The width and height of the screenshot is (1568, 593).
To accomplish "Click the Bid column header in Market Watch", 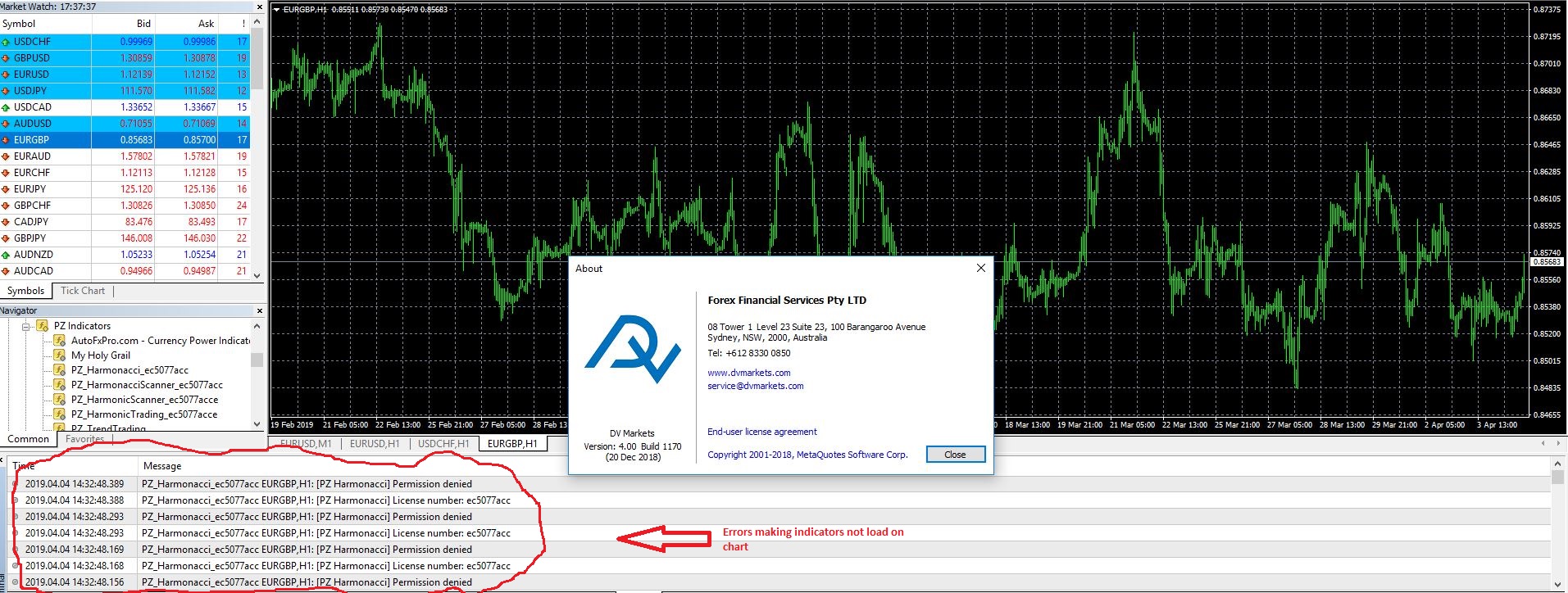I will pyautogui.click(x=123, y=24).
